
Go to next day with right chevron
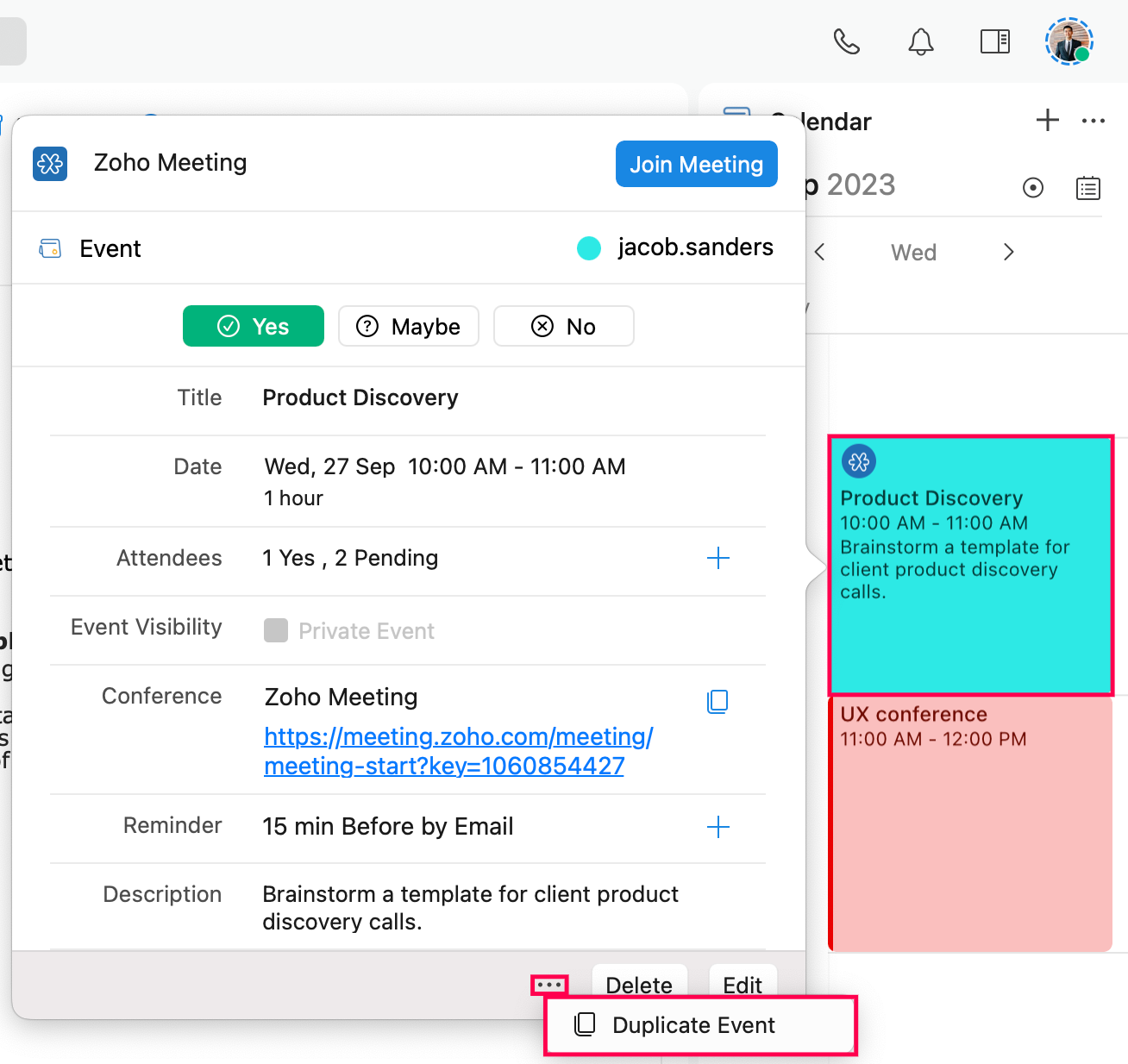(1008, 252)
